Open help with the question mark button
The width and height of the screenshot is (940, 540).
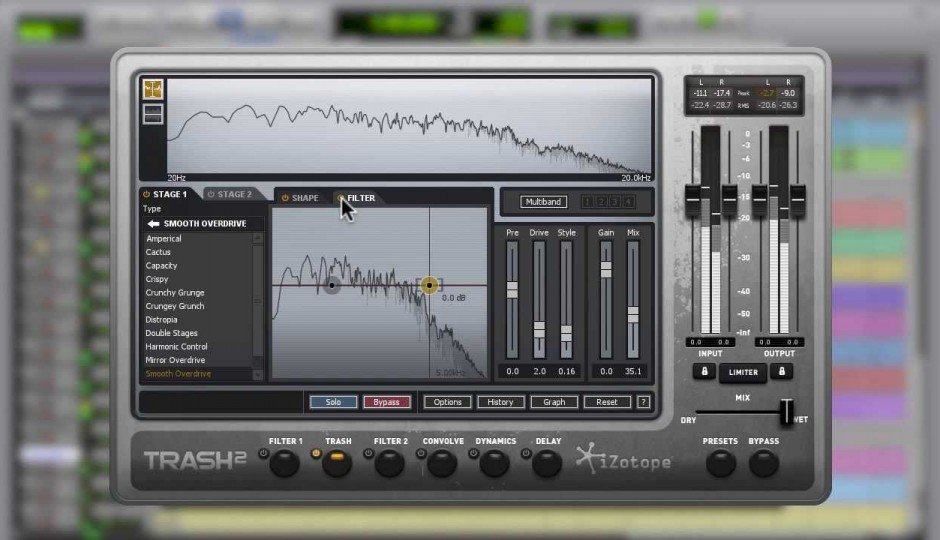coord(643,402)
